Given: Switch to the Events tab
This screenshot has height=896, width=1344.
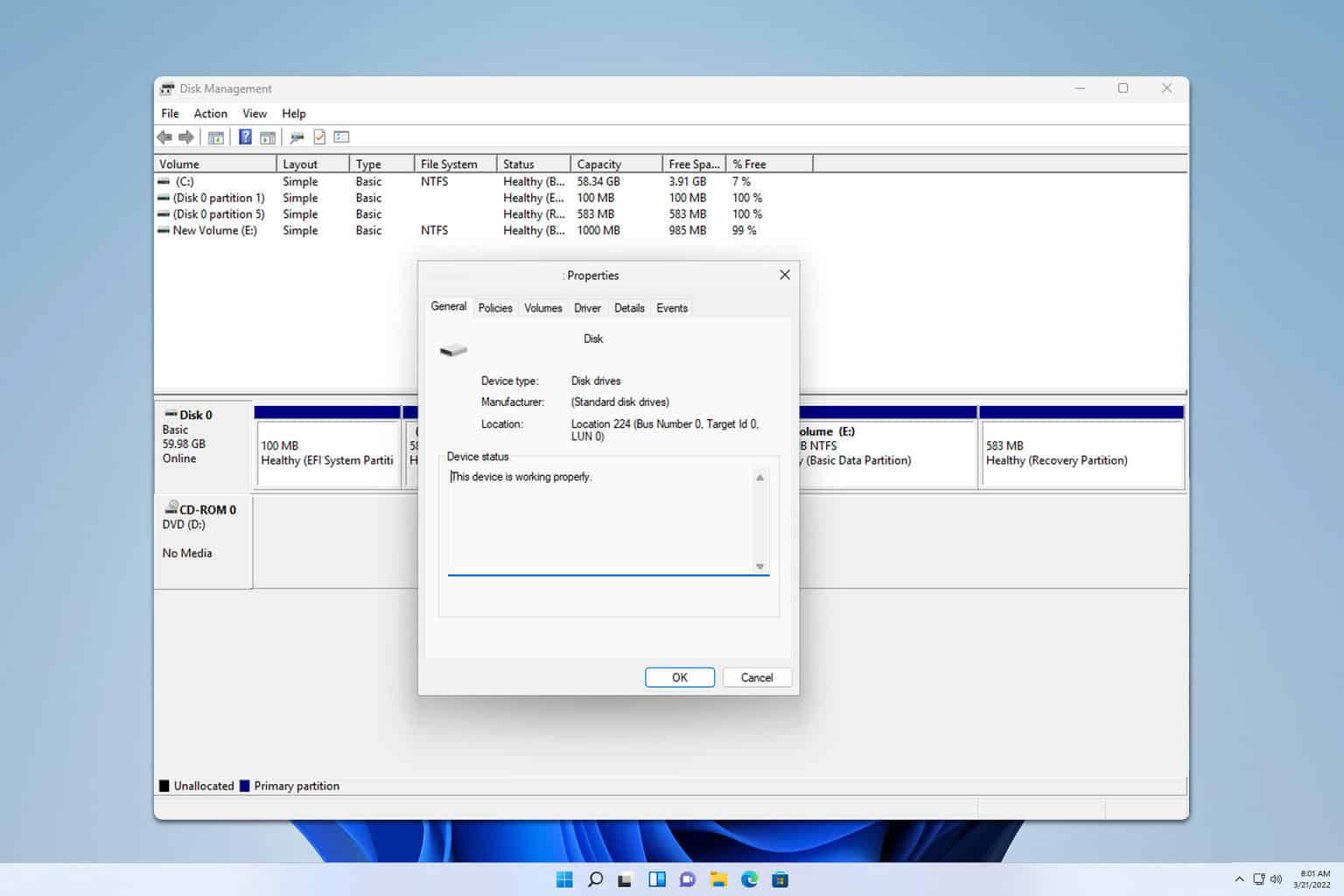Looking at the screenshot, I should (672, 308).
